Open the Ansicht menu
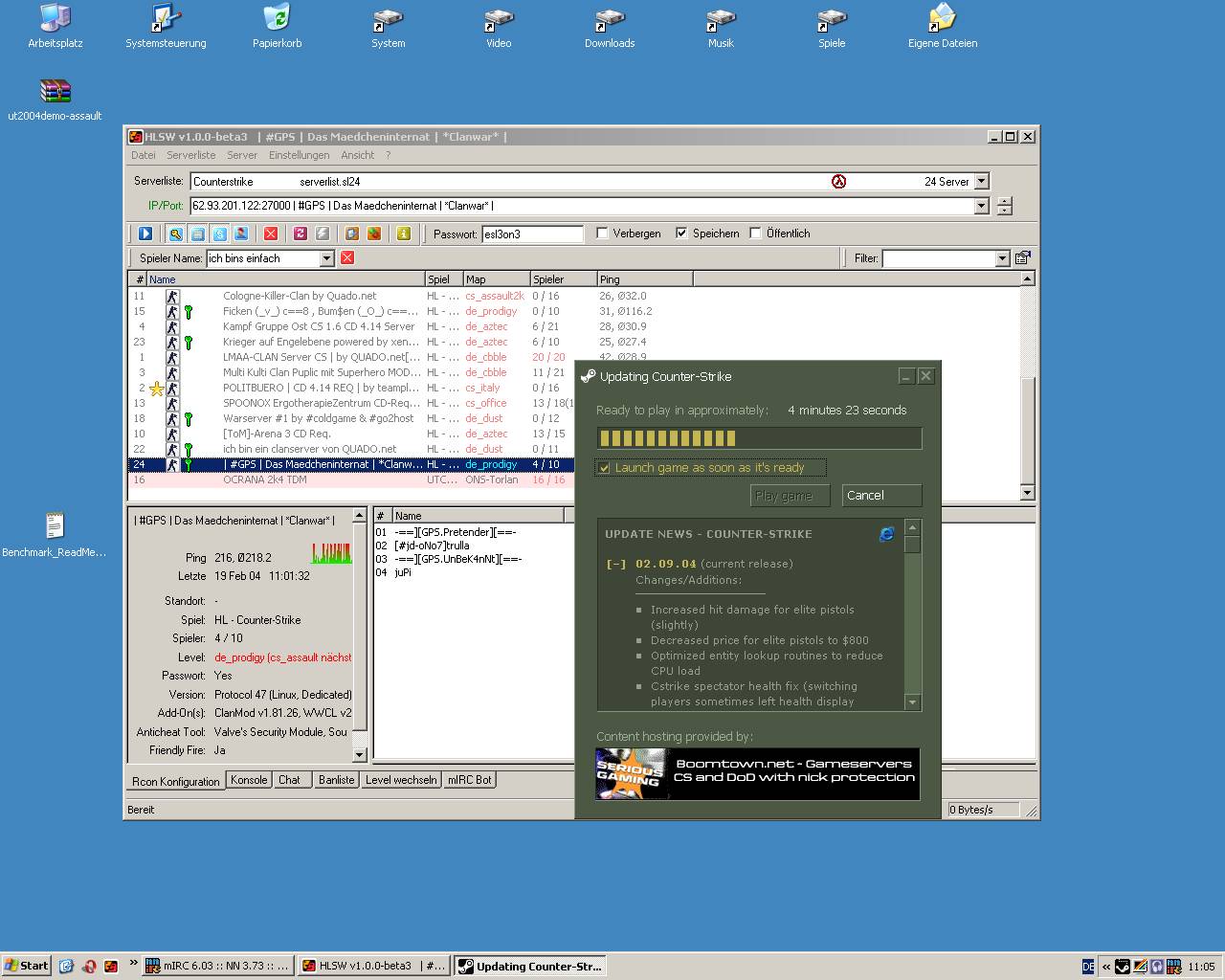The height and width of the screenshot is (980, 1225). coord(357,155)
